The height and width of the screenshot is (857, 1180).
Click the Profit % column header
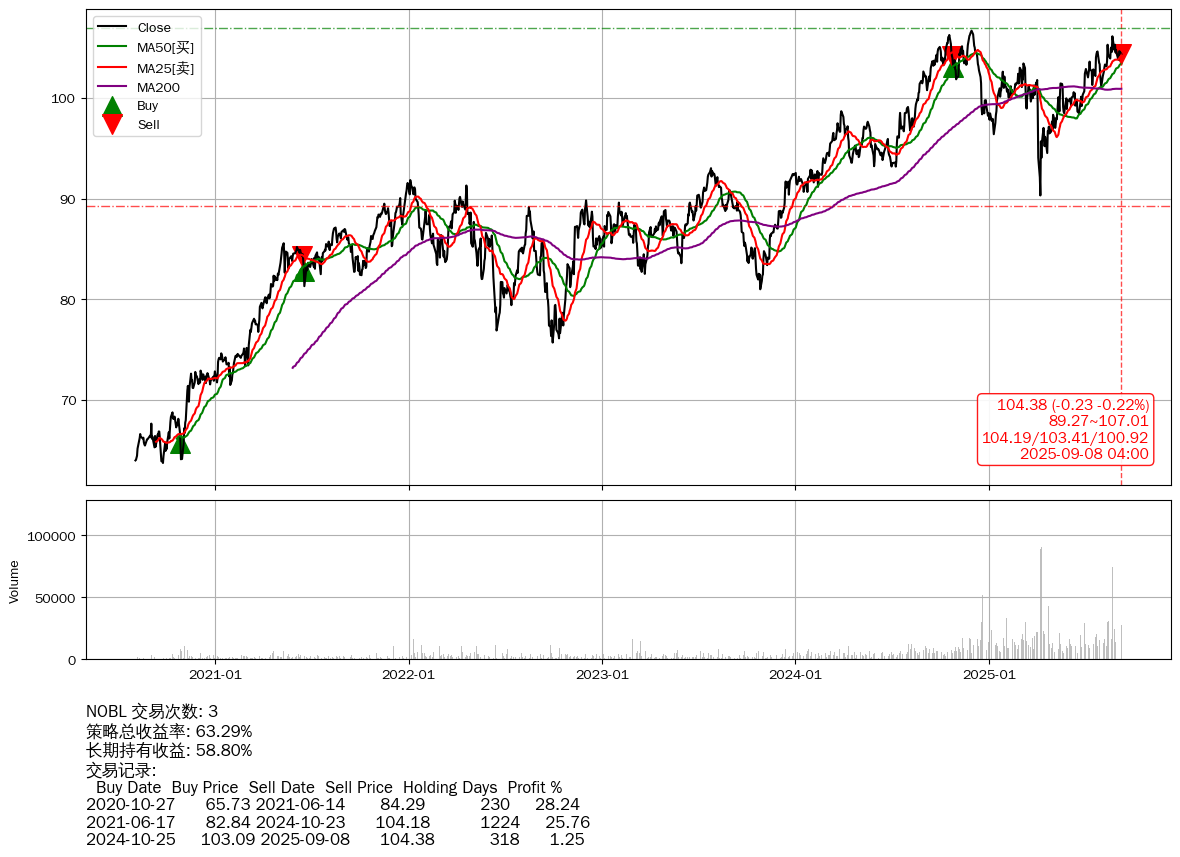(x=534, y=787)
